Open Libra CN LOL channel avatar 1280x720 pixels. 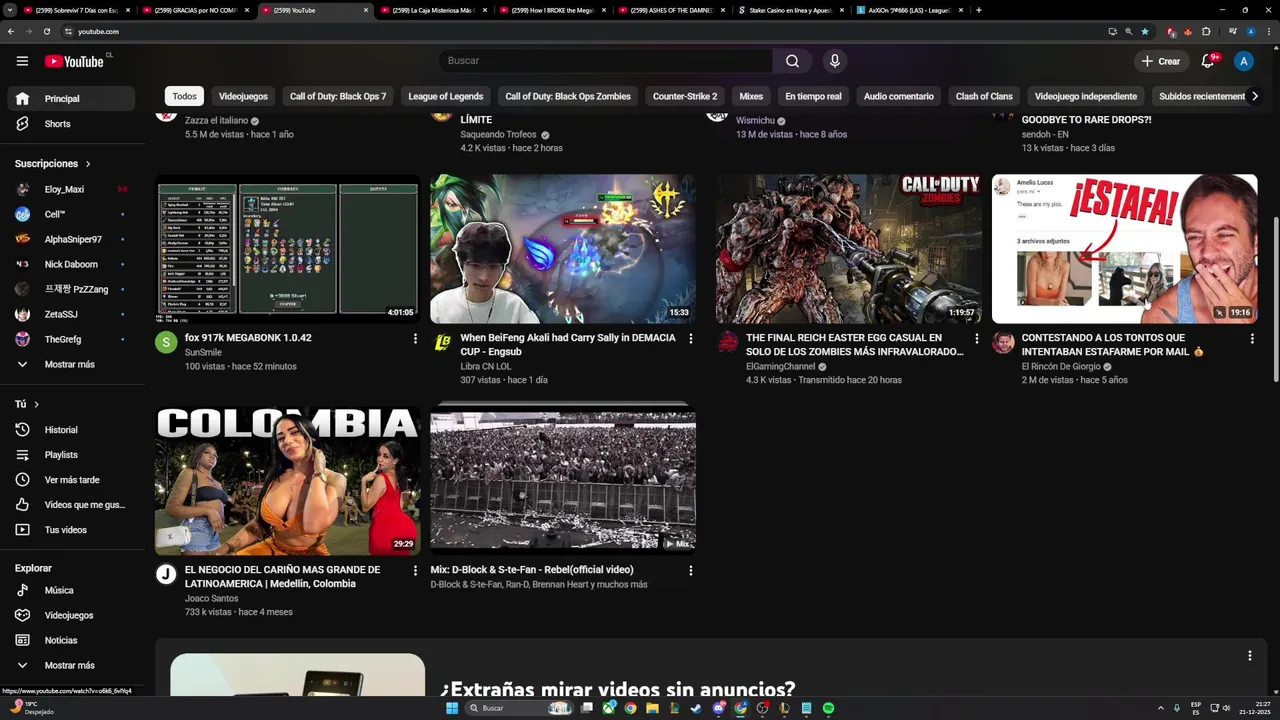[442, 343]
